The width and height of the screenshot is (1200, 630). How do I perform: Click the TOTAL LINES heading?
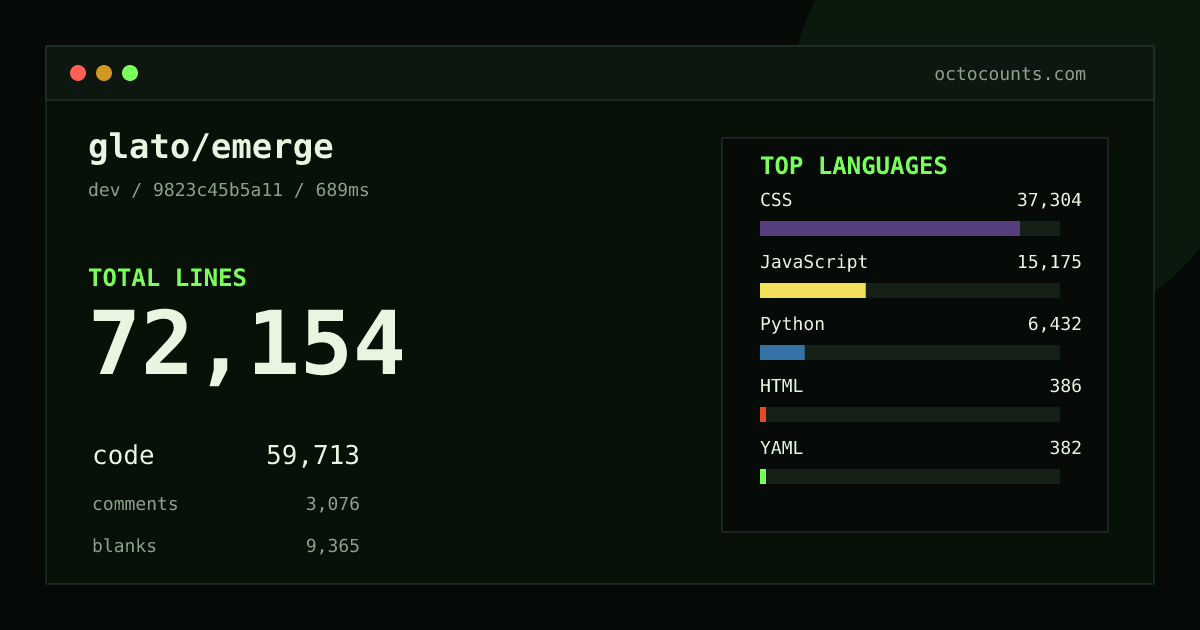pos(167,278)
